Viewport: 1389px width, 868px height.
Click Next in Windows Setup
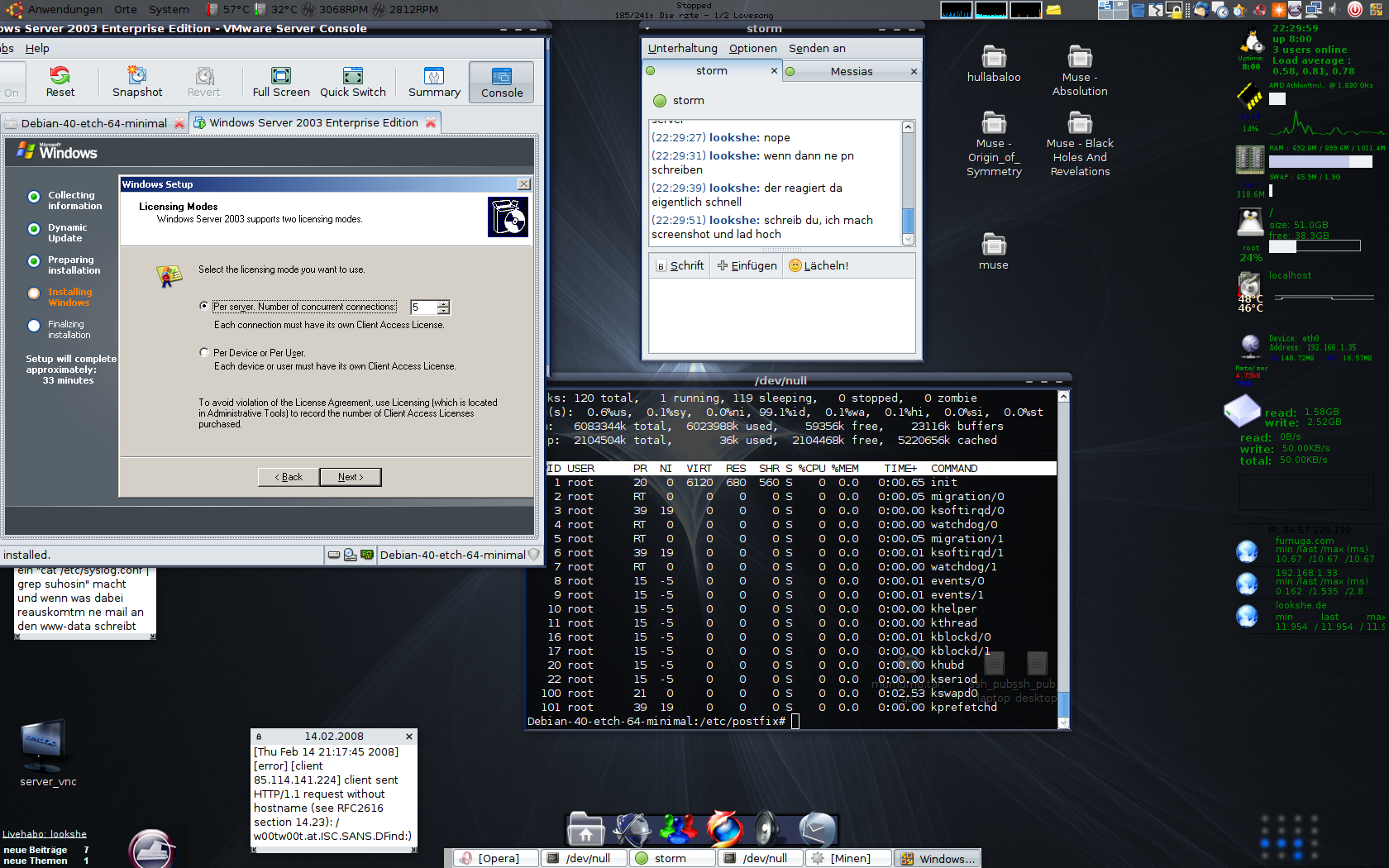[351, 477]
